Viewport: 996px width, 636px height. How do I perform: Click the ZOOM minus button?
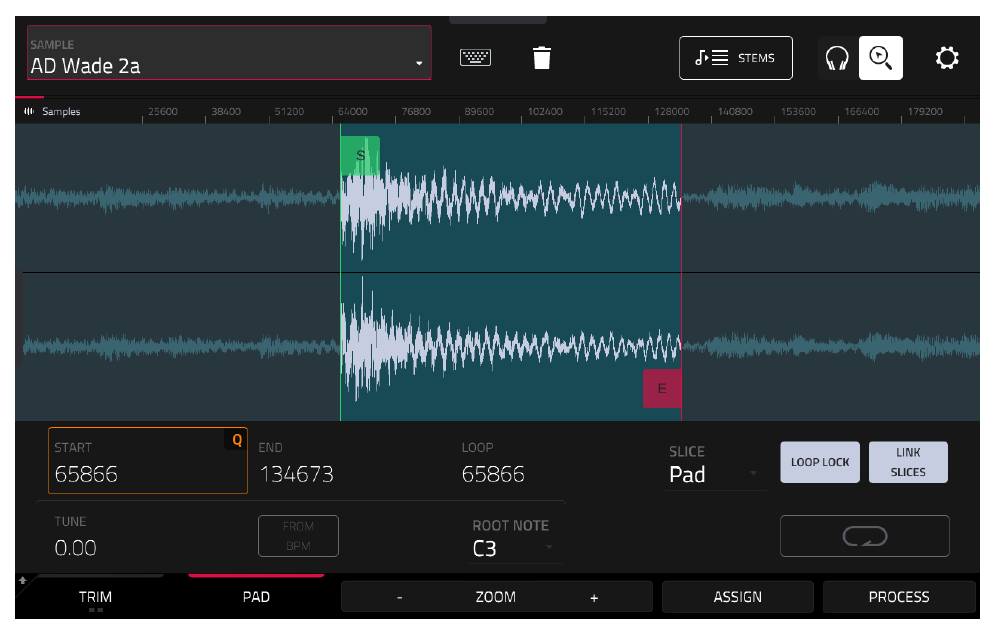(x=400, y=597)
